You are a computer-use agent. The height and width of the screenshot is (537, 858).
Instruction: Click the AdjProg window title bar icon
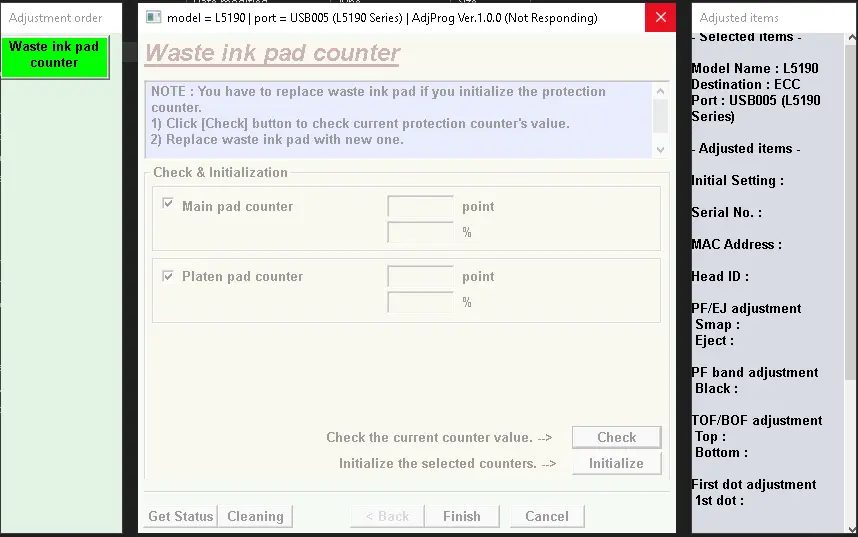tap(154, 18)
